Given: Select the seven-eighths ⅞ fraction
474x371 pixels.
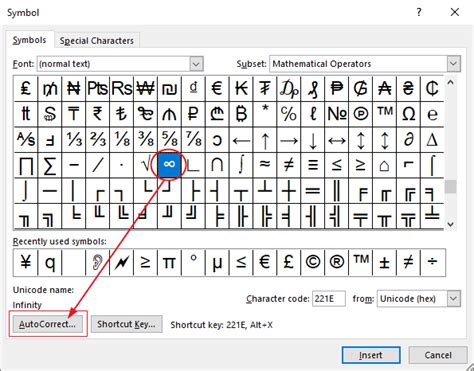Looking at the screenshot, I should (x=193, y=140).
